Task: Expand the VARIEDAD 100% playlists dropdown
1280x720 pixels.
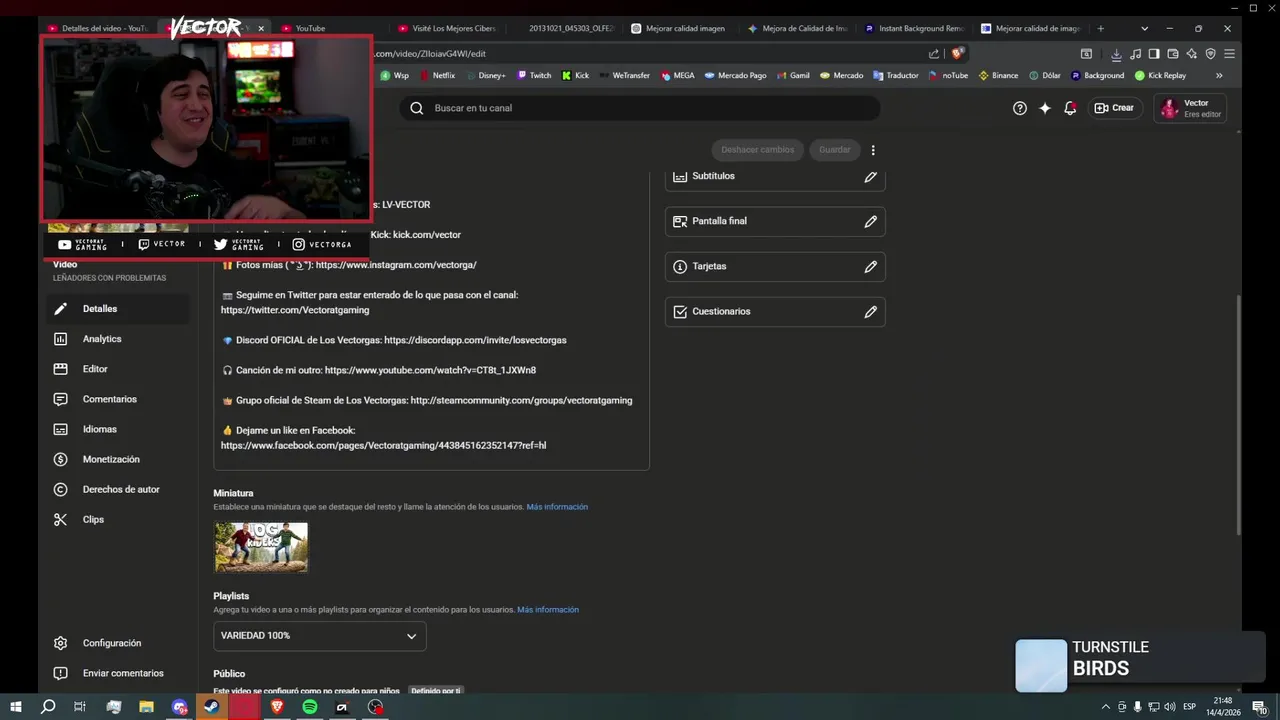Action: [x=320, y=636]
